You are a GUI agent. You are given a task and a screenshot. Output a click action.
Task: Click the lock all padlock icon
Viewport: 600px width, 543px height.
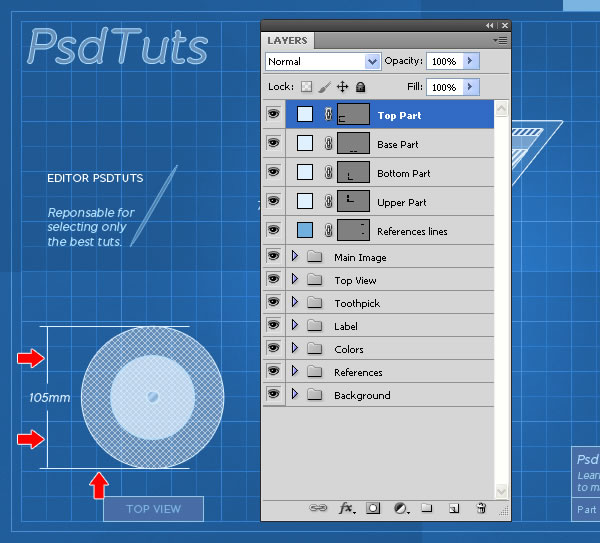click(360, 87)
